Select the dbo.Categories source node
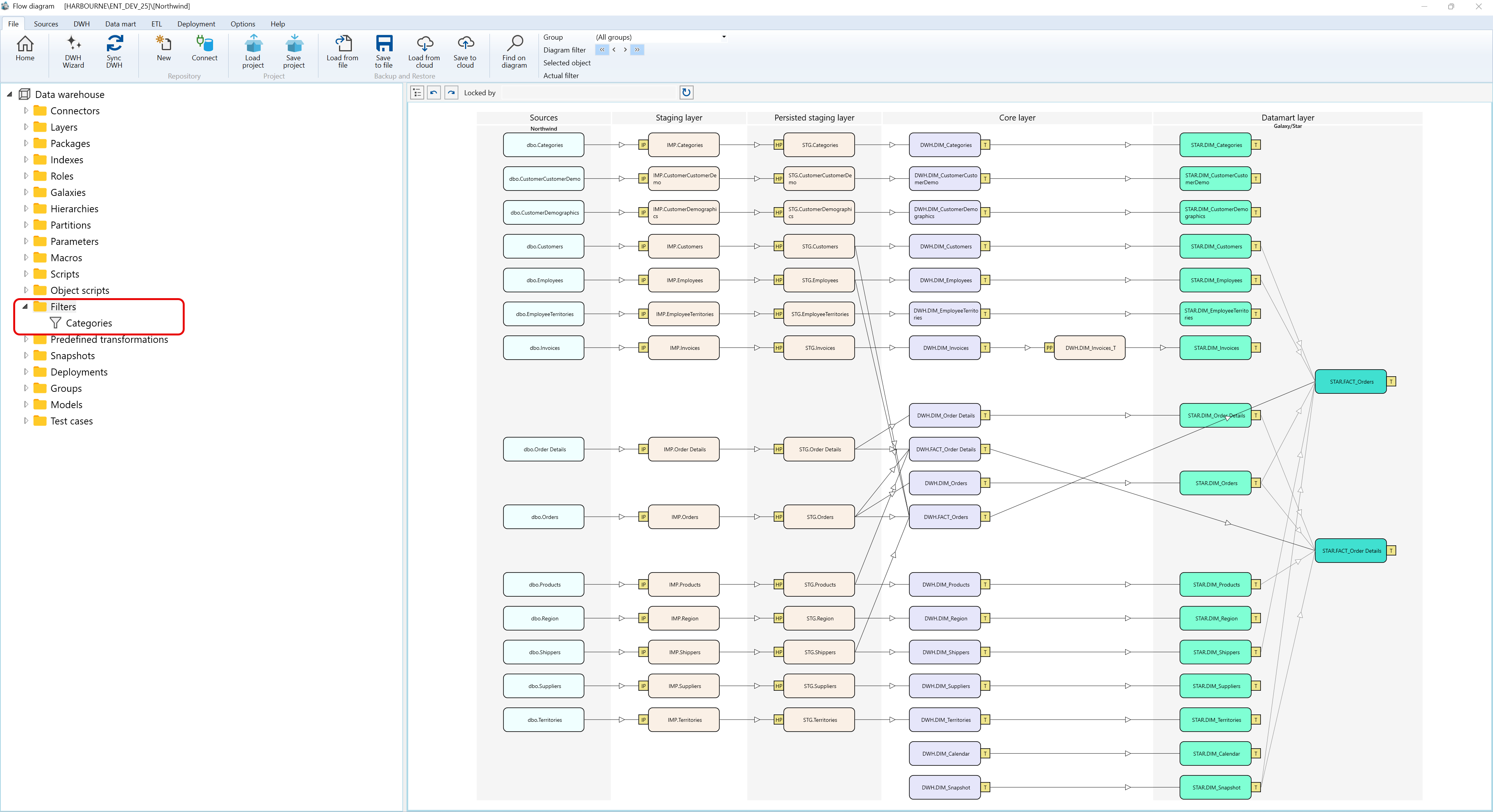 point(544,145)
